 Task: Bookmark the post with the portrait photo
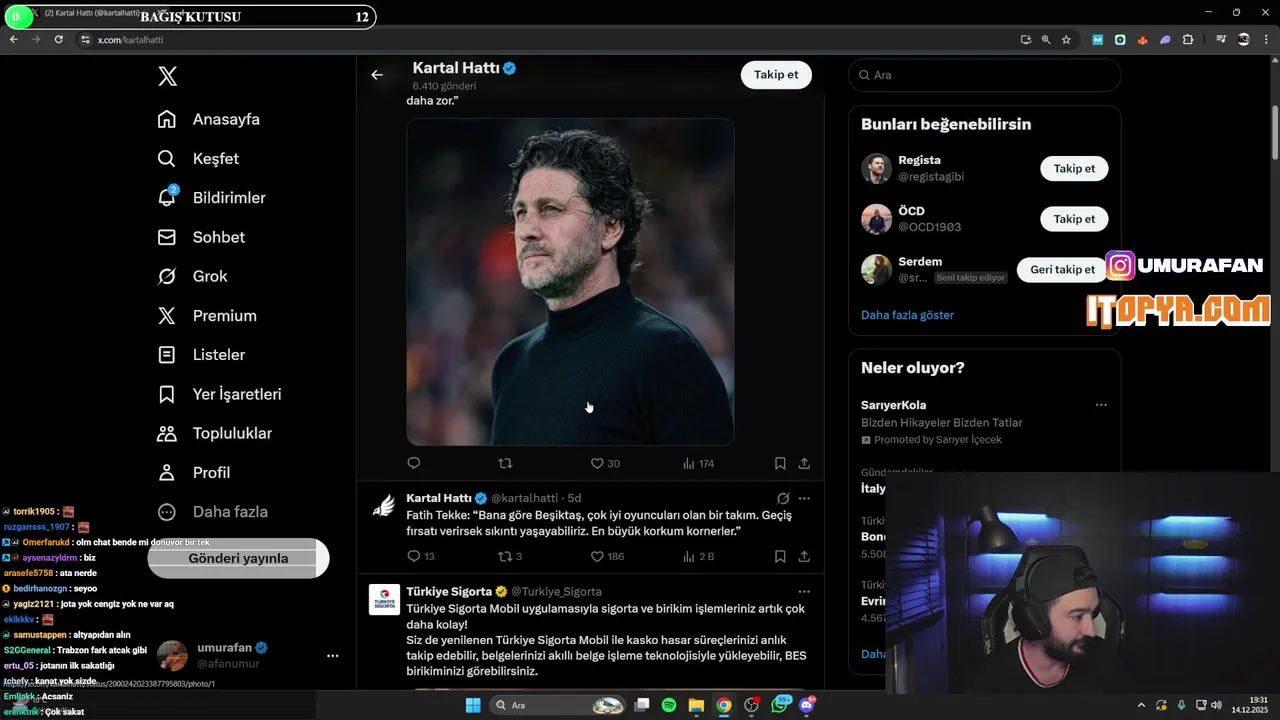[x=780, y=463]
